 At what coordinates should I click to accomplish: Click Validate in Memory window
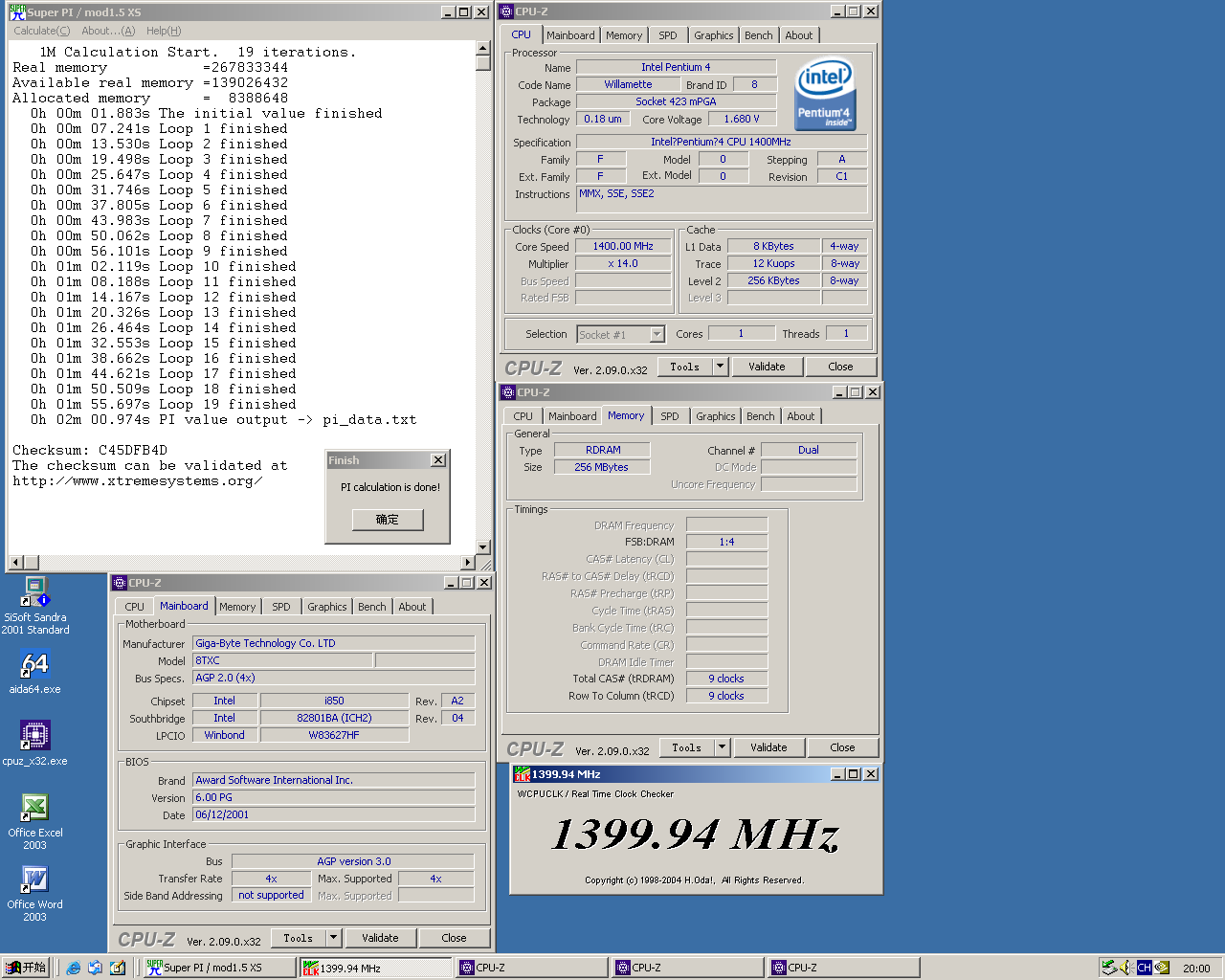(768, 747)
